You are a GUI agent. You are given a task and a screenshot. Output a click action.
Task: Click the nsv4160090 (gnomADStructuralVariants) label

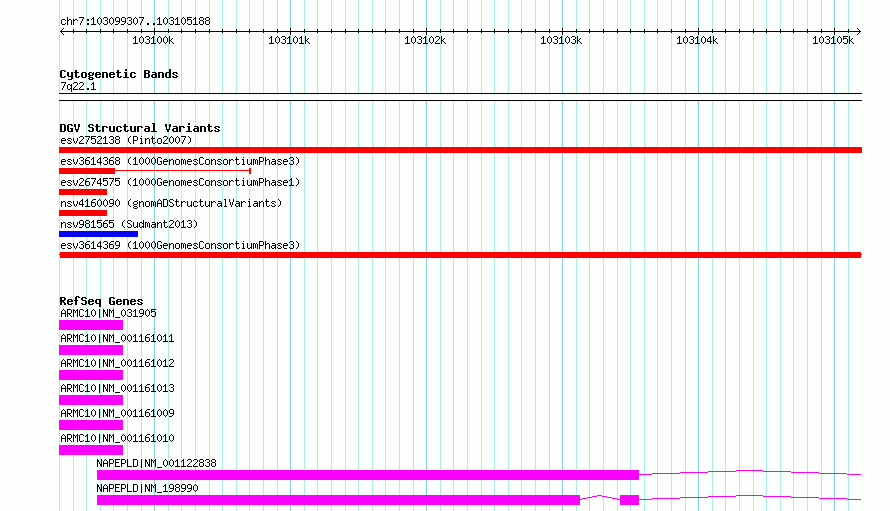(x=171, y=203)
